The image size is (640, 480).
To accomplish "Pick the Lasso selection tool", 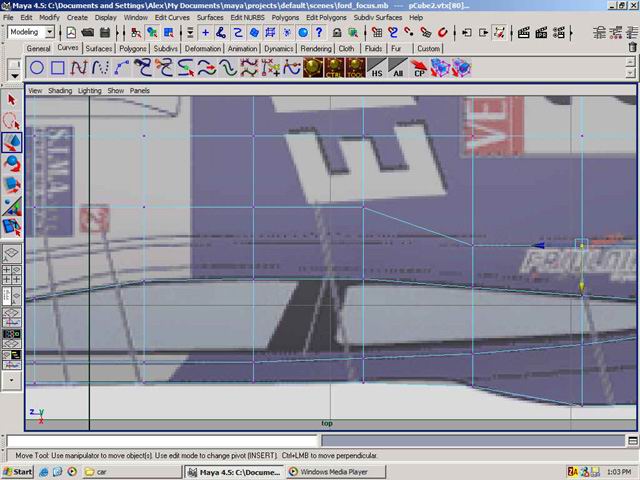I will [12, 121].
